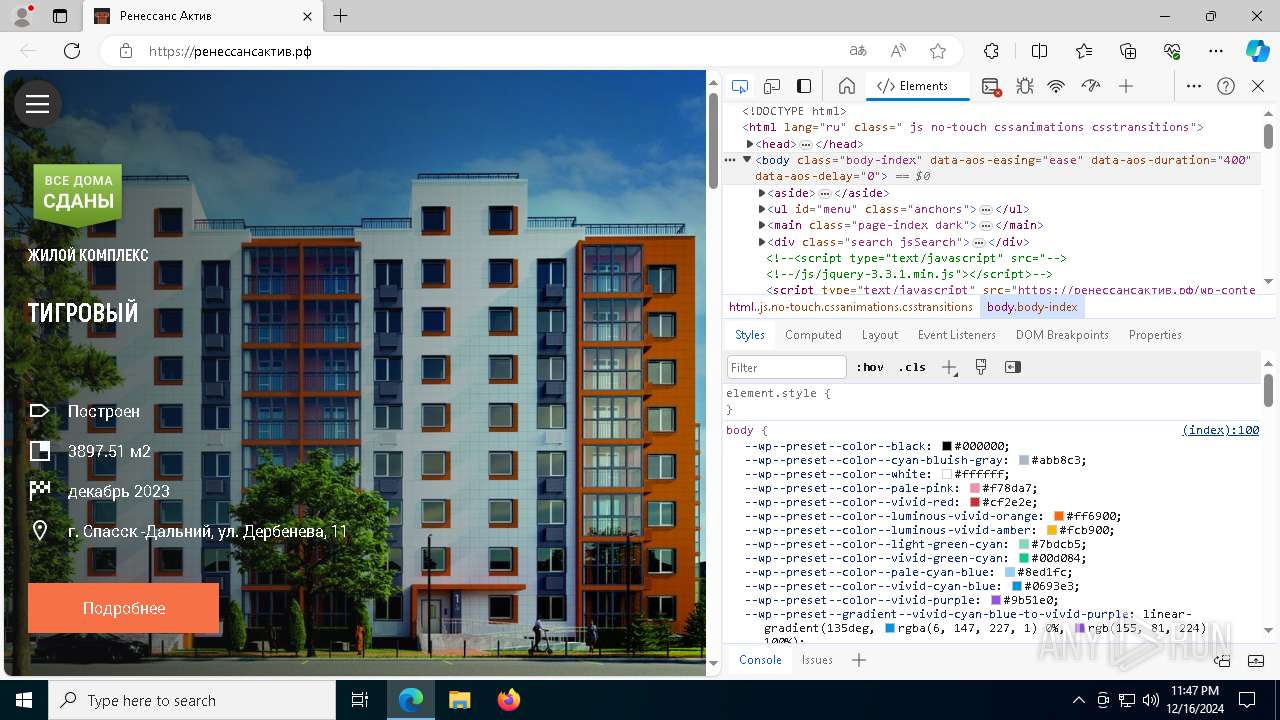The image size is (1280, 720).
Task: Open the Copilot sidebar icon
Action: (x=1258, y=51)
